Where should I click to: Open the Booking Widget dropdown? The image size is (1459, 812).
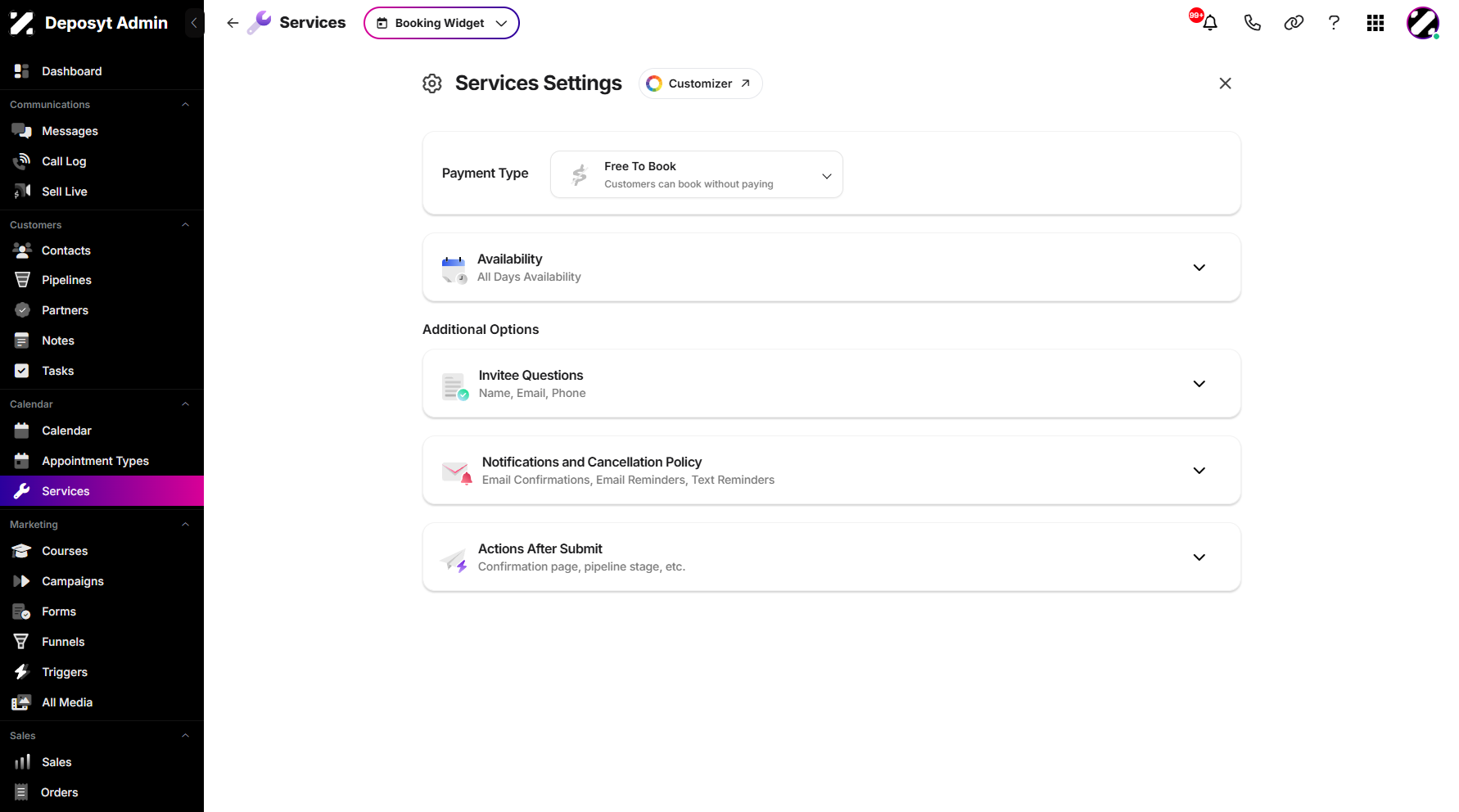click(441, 23)
